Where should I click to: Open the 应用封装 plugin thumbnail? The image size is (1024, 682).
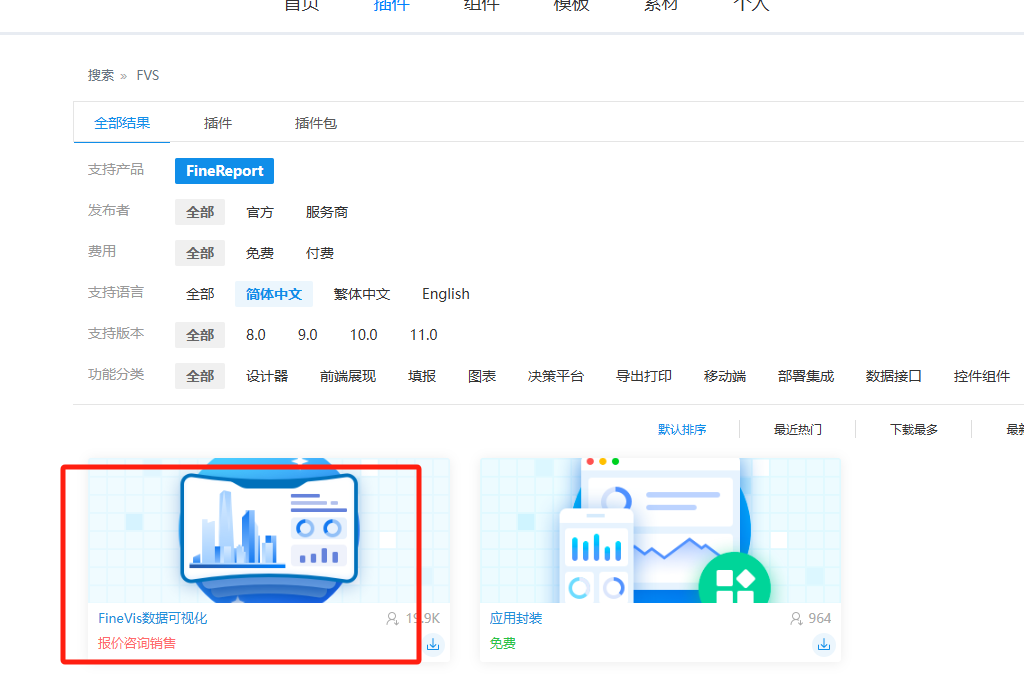pyautogui.click(x=660, y=530)
